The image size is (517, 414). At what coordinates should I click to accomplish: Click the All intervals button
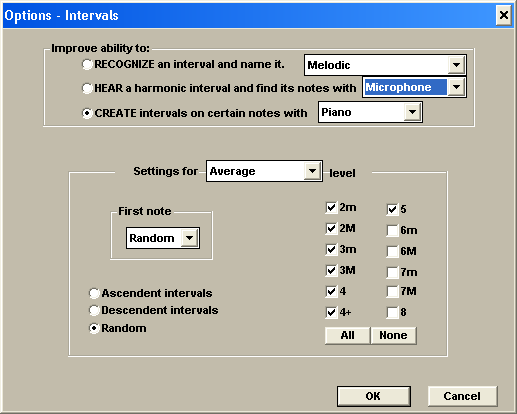pos(347,335)
